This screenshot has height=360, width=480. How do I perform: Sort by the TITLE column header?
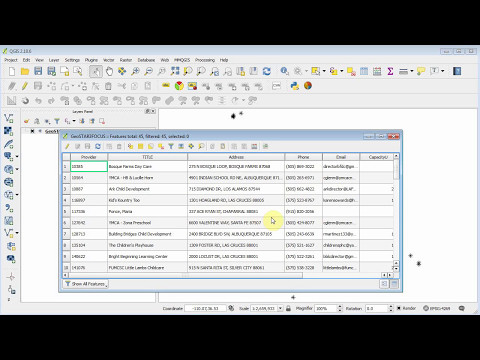[148, 157]
